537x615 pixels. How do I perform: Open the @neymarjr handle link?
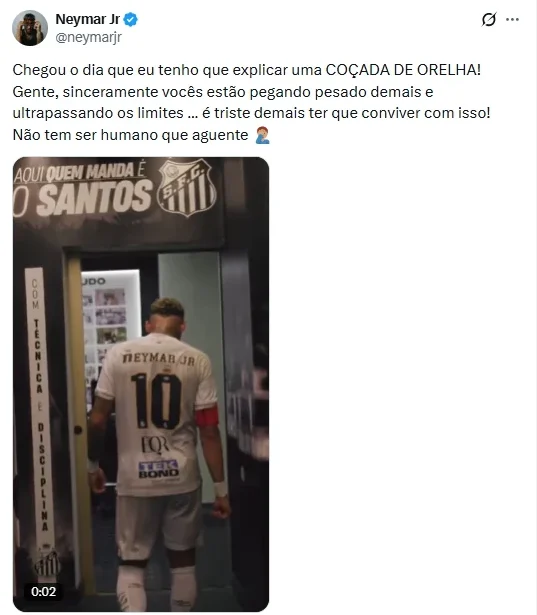pos(89,37)
